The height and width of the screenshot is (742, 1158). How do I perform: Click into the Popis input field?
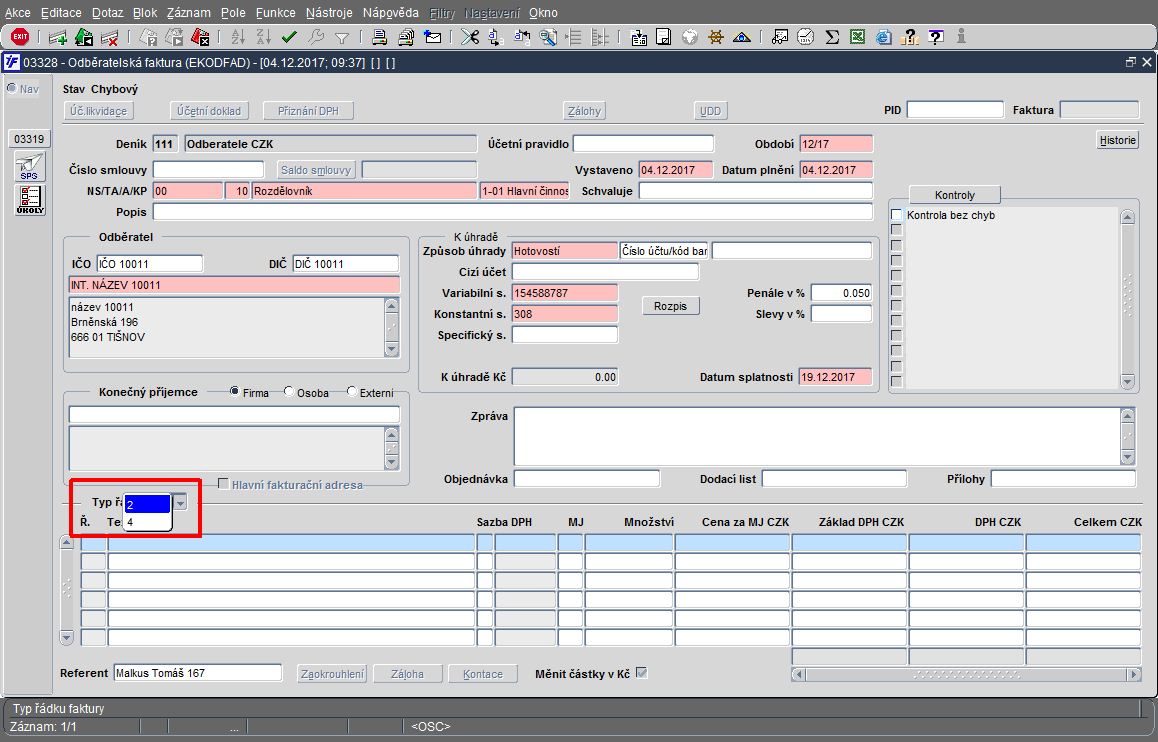pyautogui.click(x=512, y=212)
